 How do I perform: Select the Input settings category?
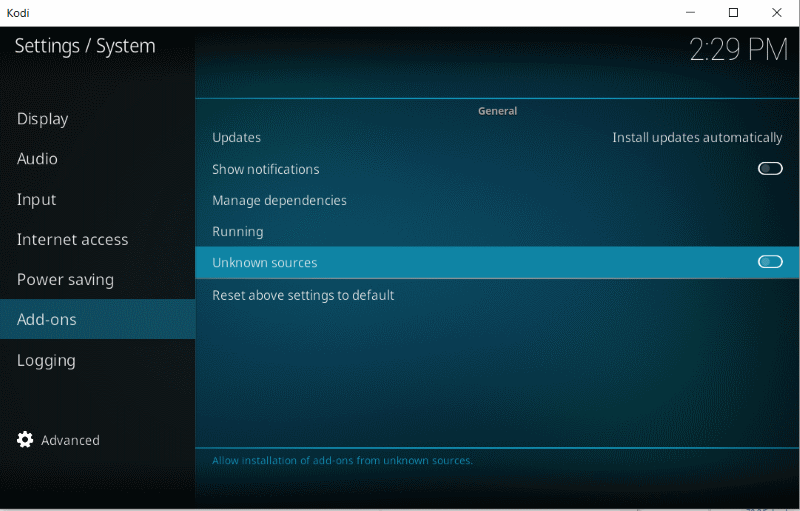[x=97, y=199]
